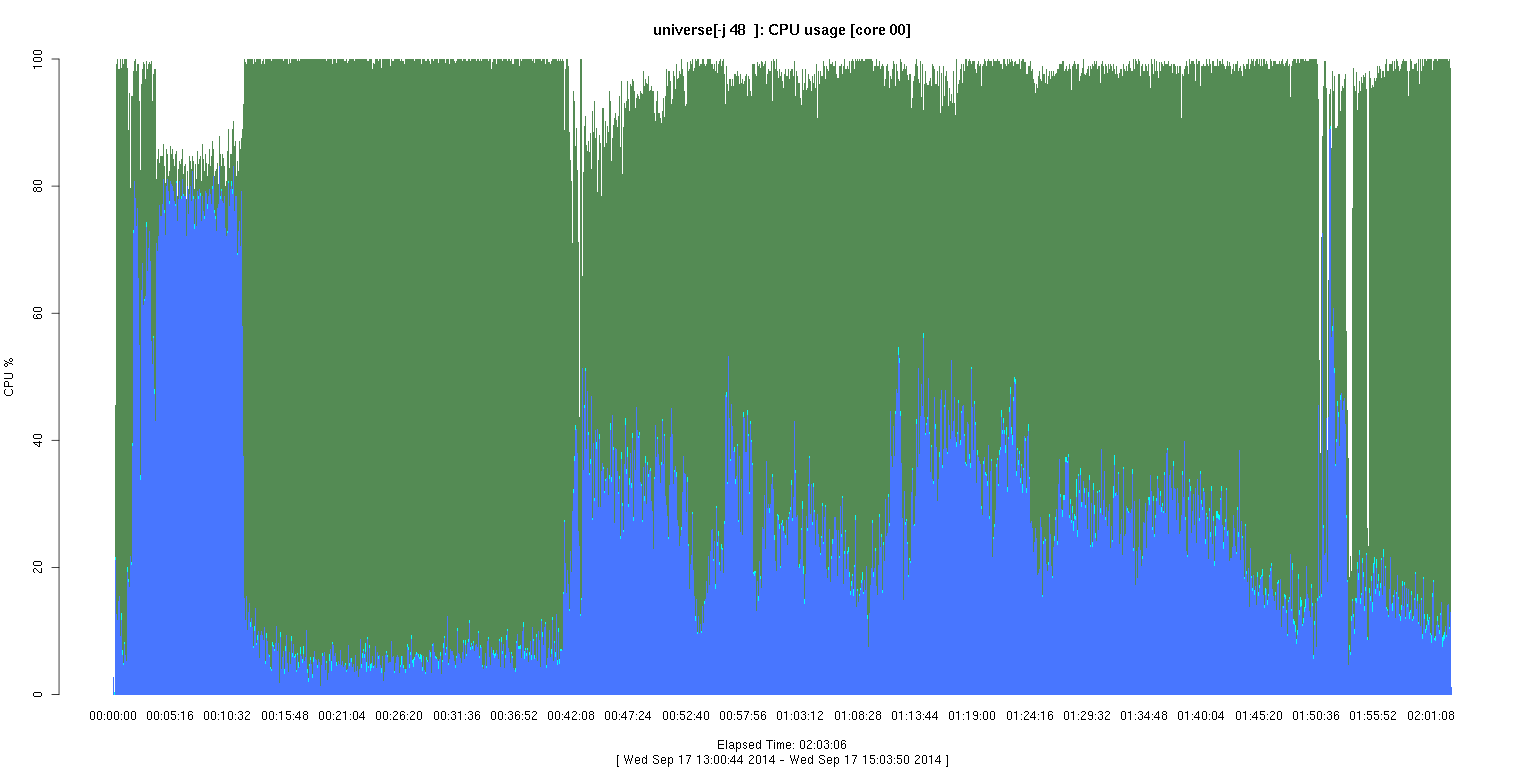Click the x-axis time label 00:21:04
This screenshot has height=768, width=1536.
coord(342,716)
